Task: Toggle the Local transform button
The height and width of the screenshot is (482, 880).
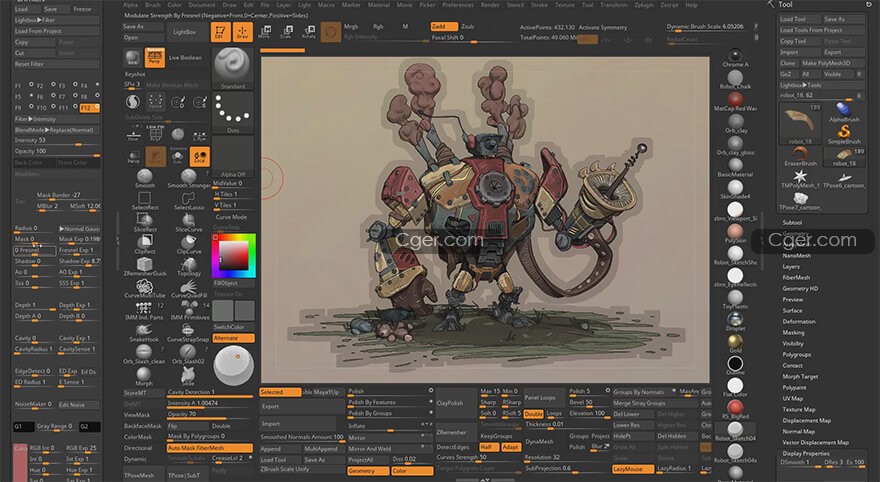Action: coord(200,157)
